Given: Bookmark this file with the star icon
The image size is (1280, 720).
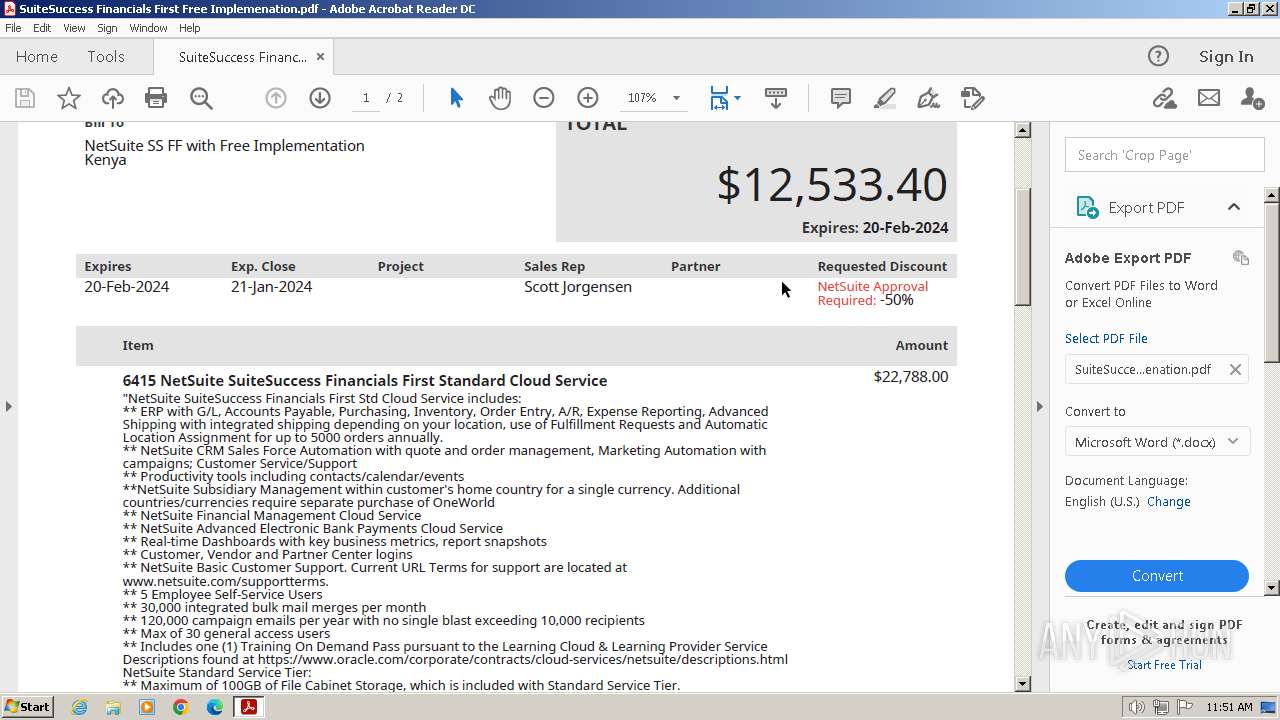Looking at the screenshot, I should click(69, 98).
